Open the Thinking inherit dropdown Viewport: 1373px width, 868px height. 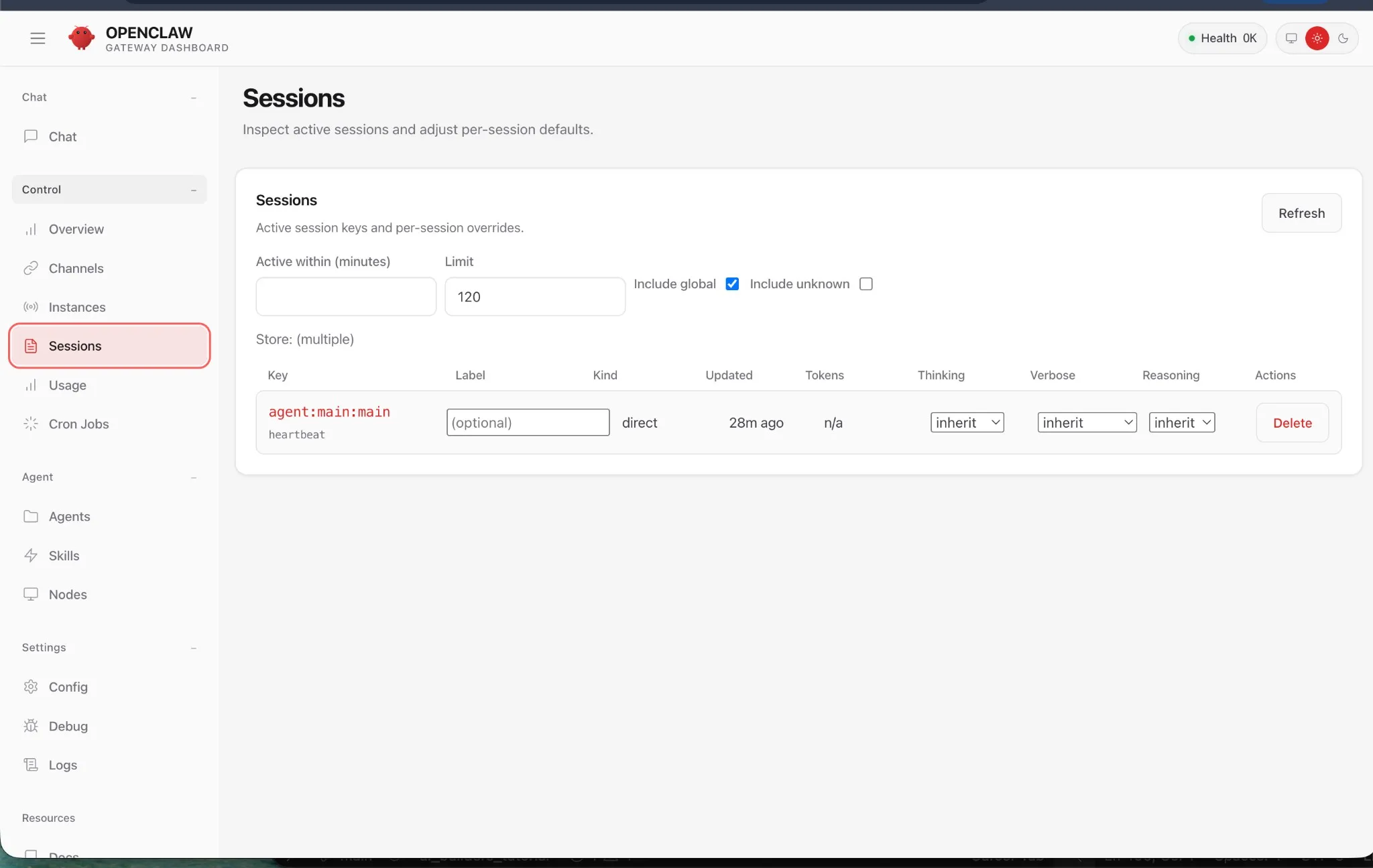(967, 422)
